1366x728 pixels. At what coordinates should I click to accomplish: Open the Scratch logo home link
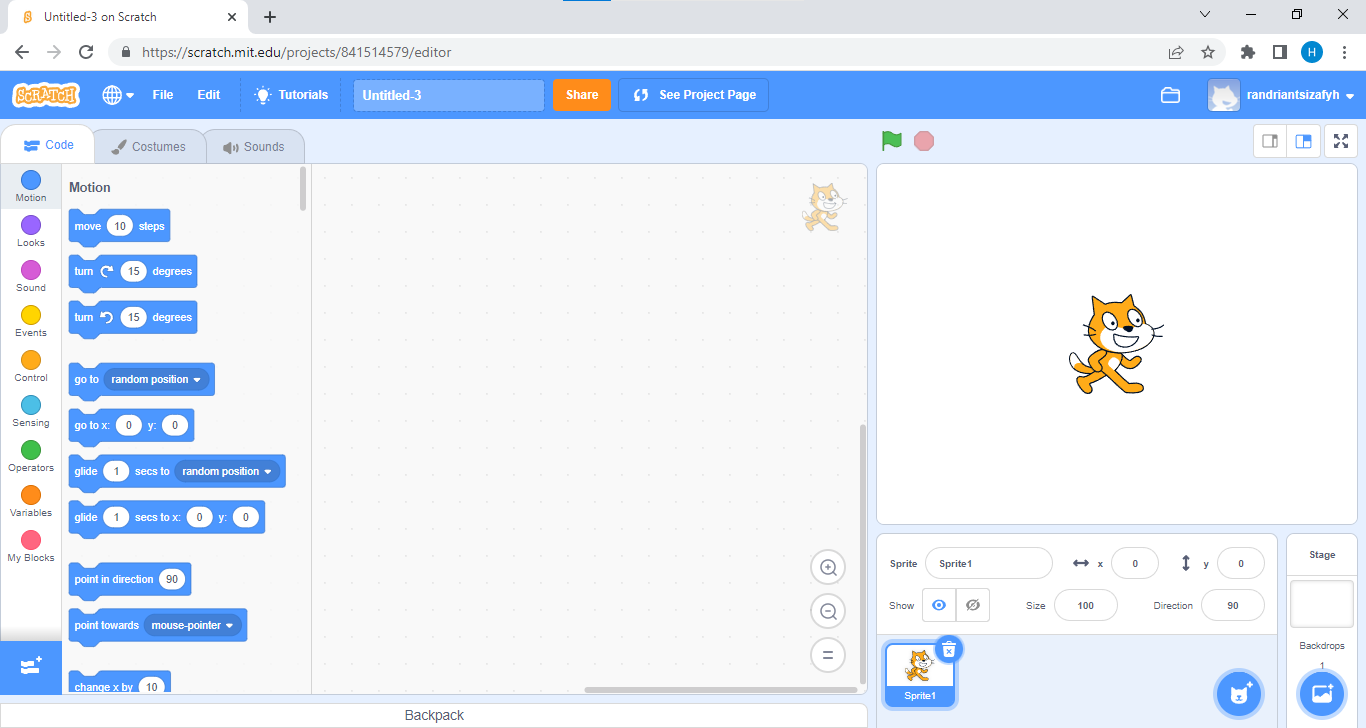click(x=45, y=95)
